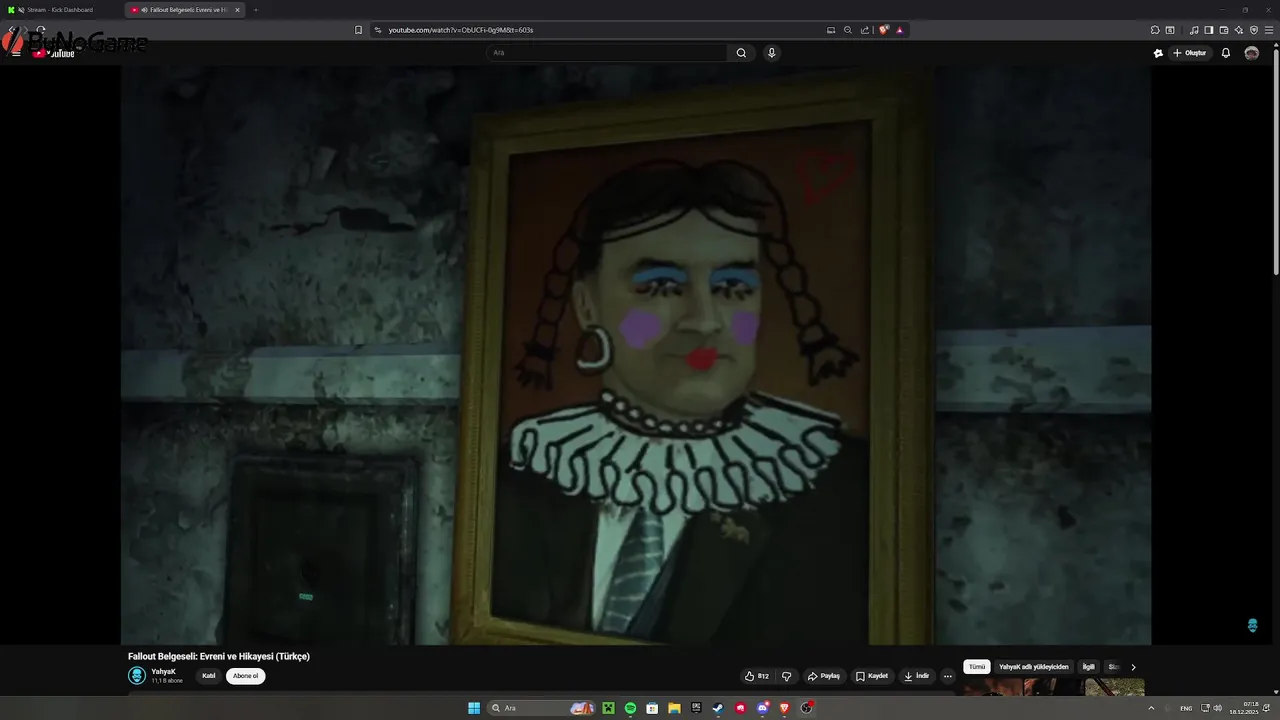Save video using the Kaydet button
1280x720 pixels.
[872, 676]
